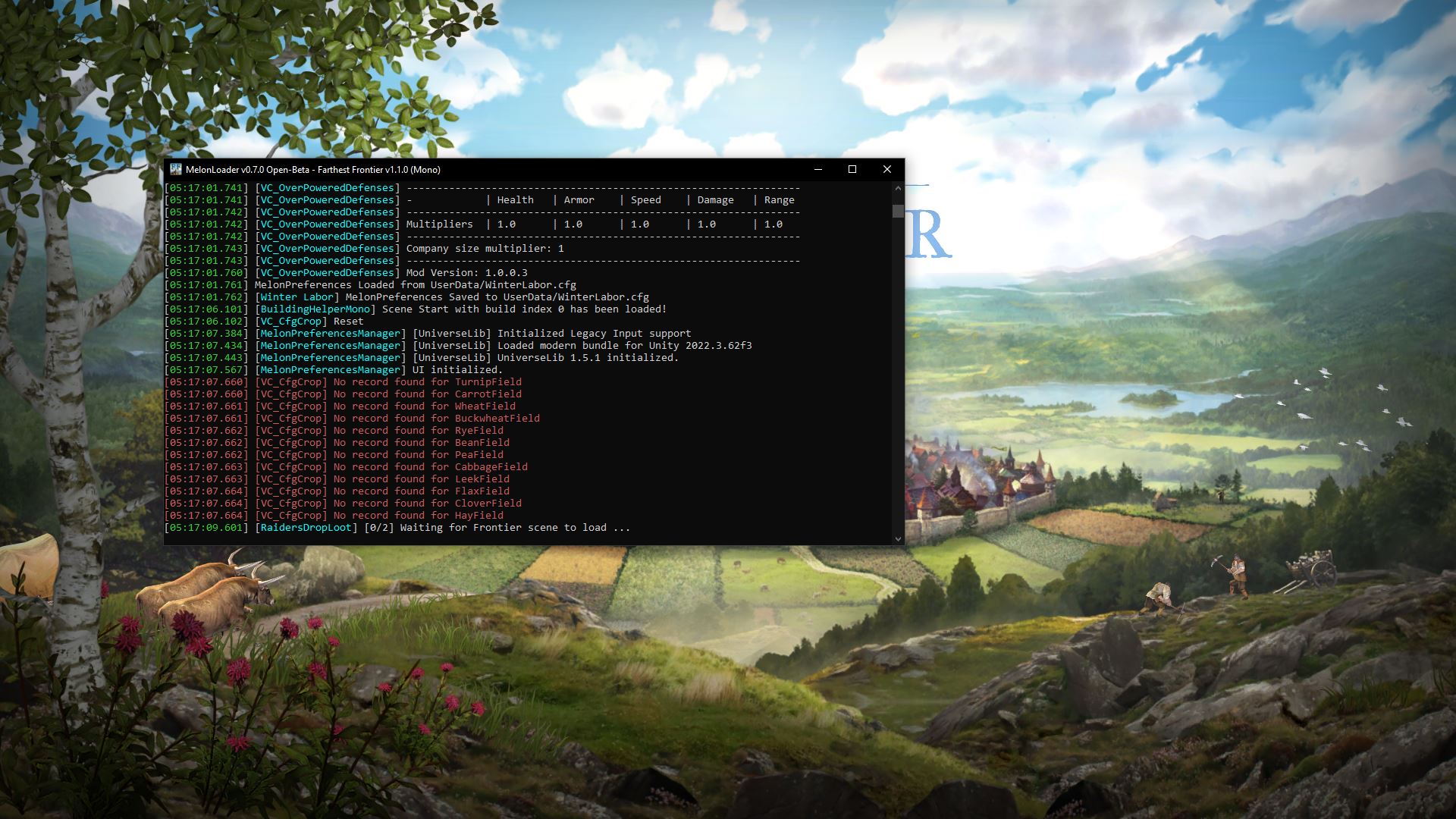Viewport: 1456px width, 819px height.
Task: Click the timestamp '05:17:07.567'
Action: tap(206, 370)
